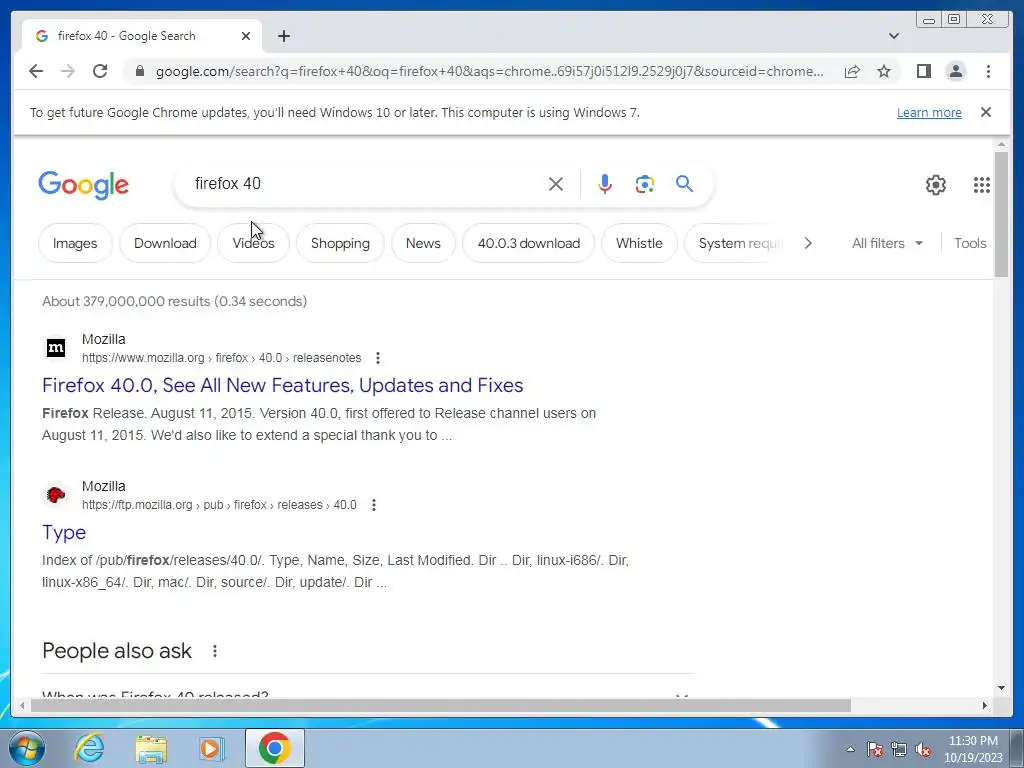Image resolution: width=1024 pixels, height=768 pixels.
Task: Click the vertical scrollbar thumb
Action: coord(1001,214)
